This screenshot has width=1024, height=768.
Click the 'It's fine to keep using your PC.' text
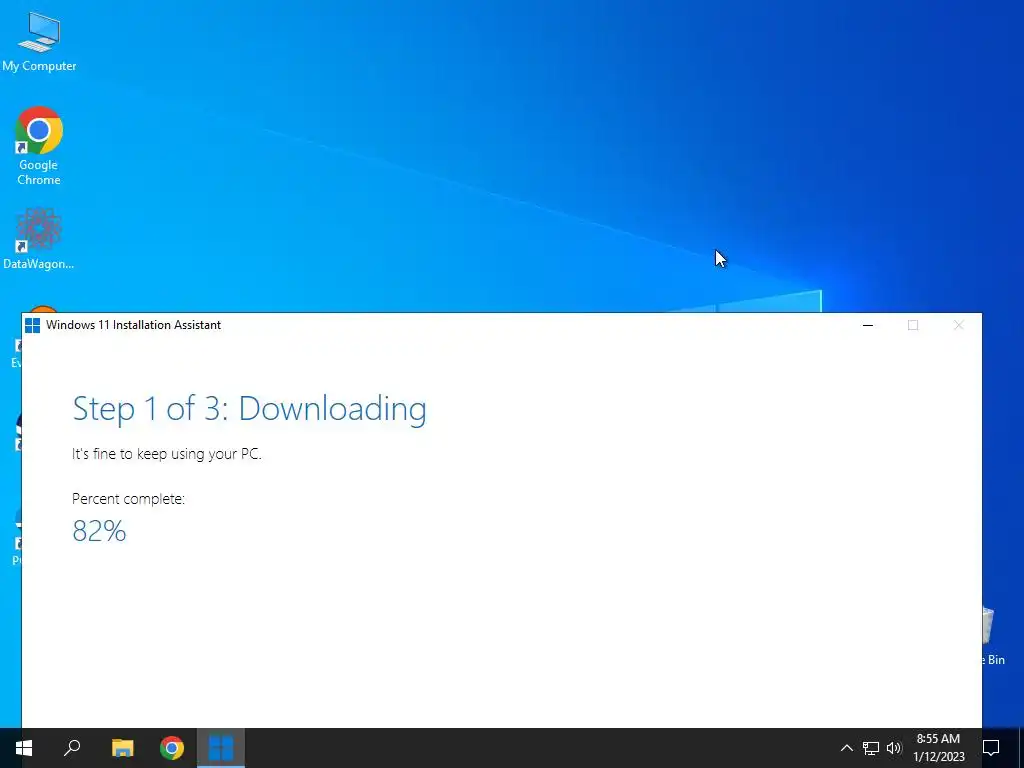[167, 454]
